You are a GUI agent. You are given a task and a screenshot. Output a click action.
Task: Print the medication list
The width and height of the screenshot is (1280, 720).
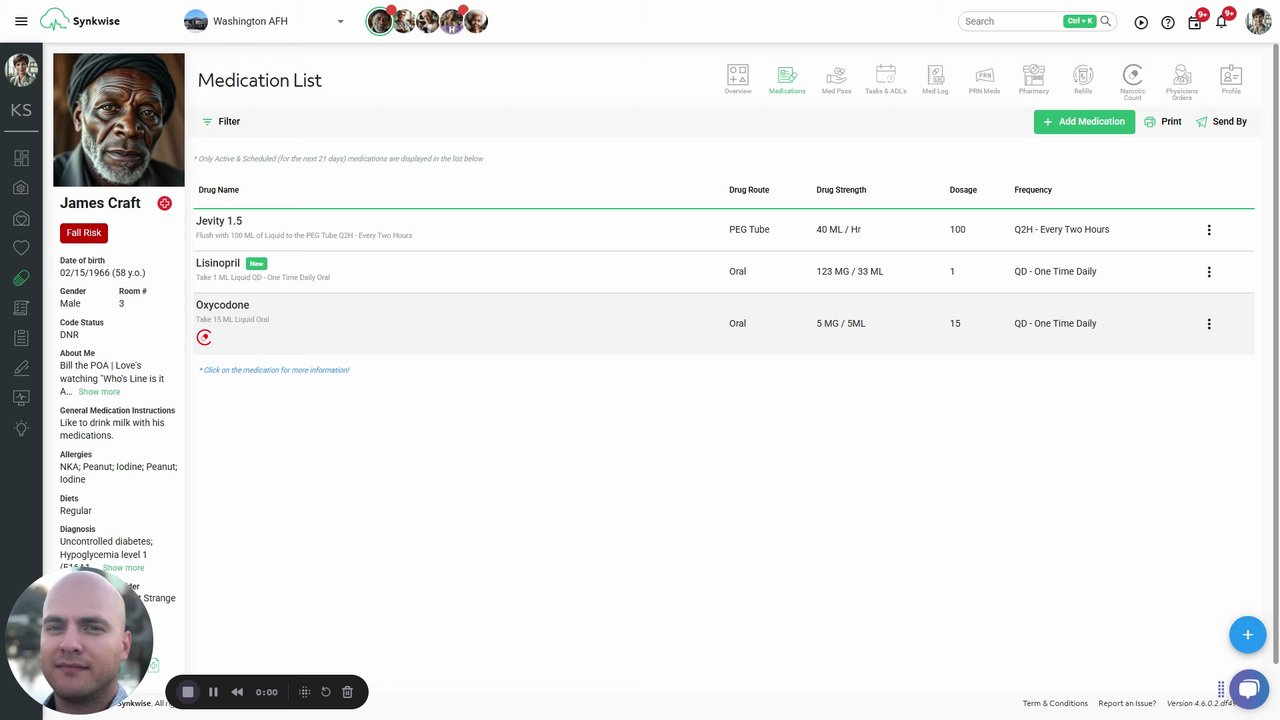click(x=1163, y=122)
